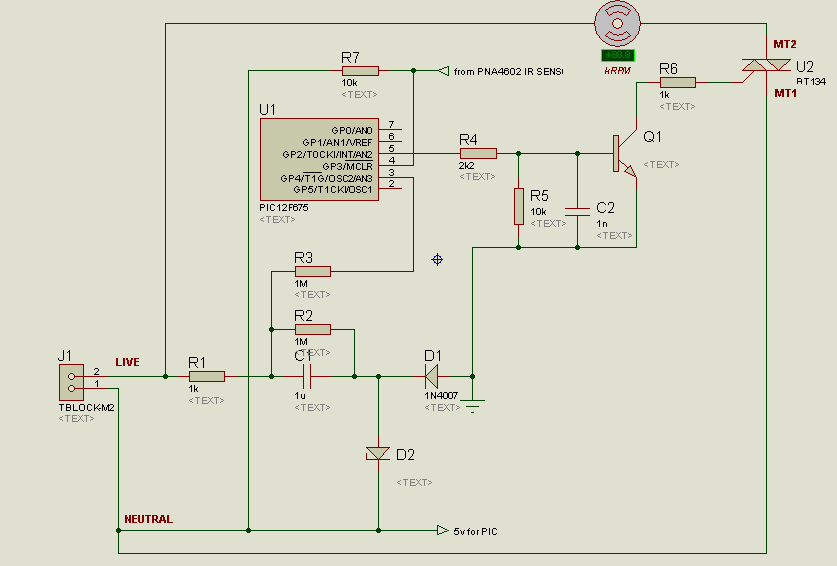This screenshot has width=837, height=566.
Task: Click the IR sensor input terminal arrow
Action: pos(444,70)
